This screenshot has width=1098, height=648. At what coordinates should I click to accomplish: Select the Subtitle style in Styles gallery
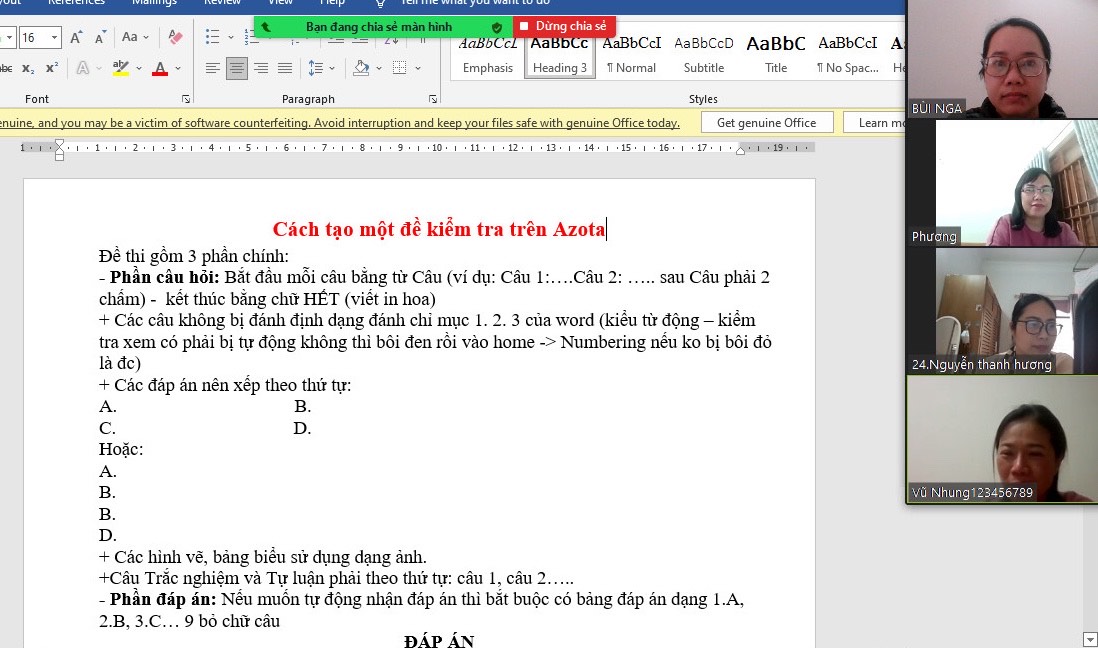[x=704, y=54]
